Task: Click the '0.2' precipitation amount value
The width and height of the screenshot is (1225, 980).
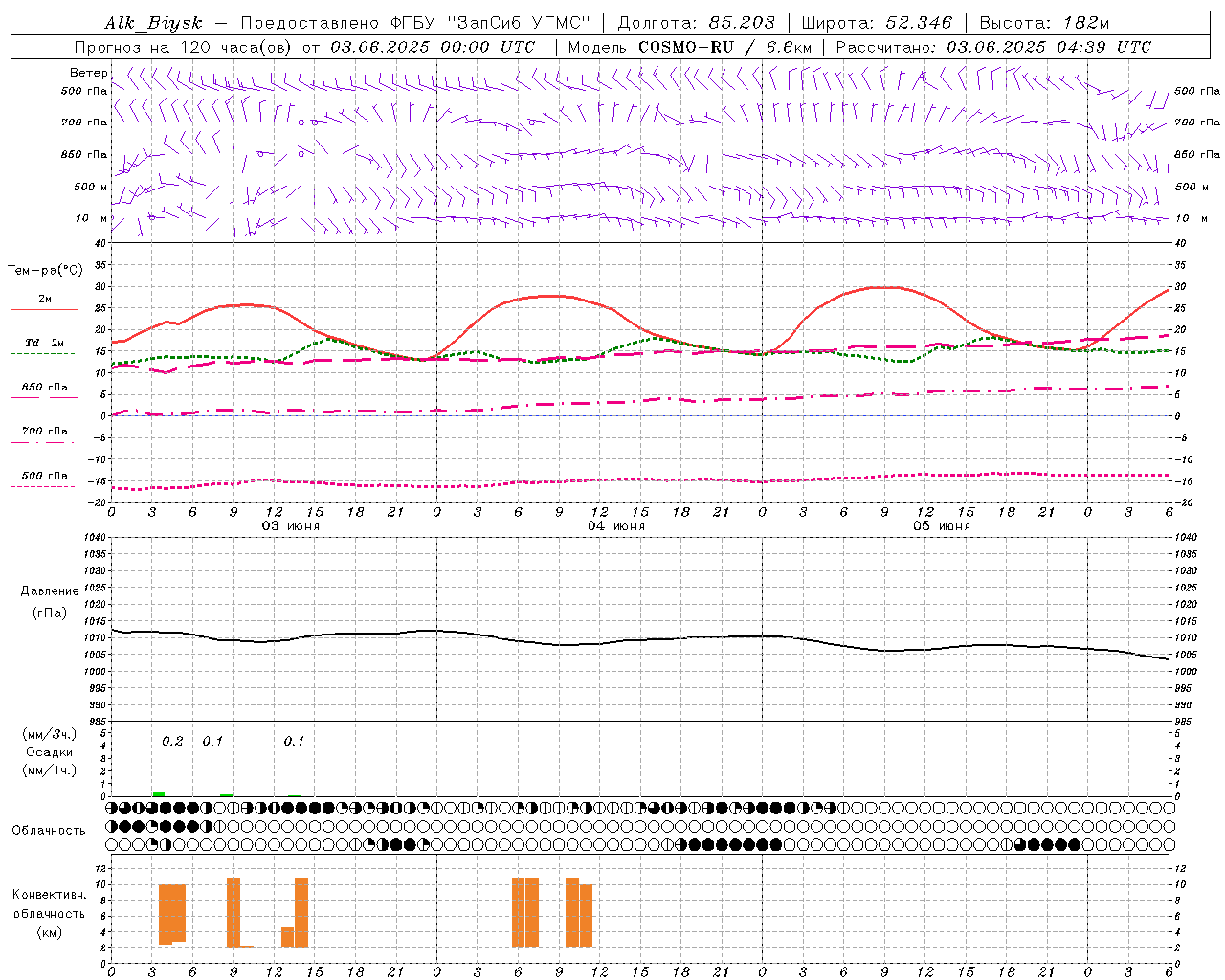Action: click(172, 742)
